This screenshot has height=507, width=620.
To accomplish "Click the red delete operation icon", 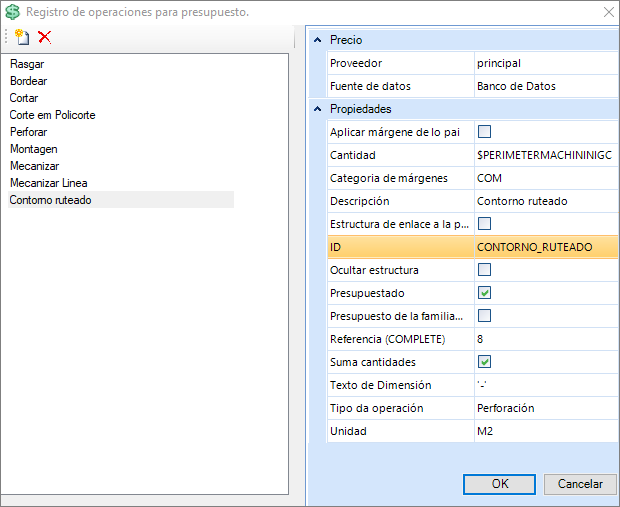I will pos(44,37).
